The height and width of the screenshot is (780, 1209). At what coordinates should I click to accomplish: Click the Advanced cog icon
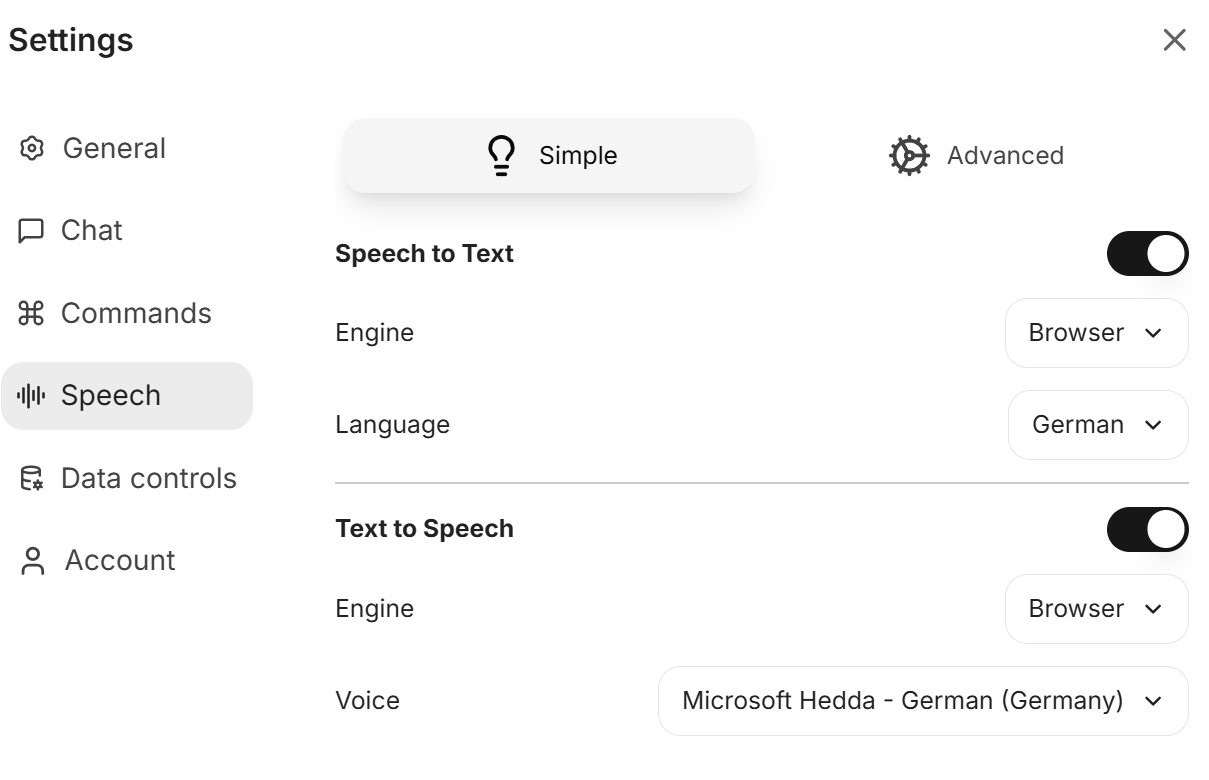pyautogui.click(x=909, y=156)
